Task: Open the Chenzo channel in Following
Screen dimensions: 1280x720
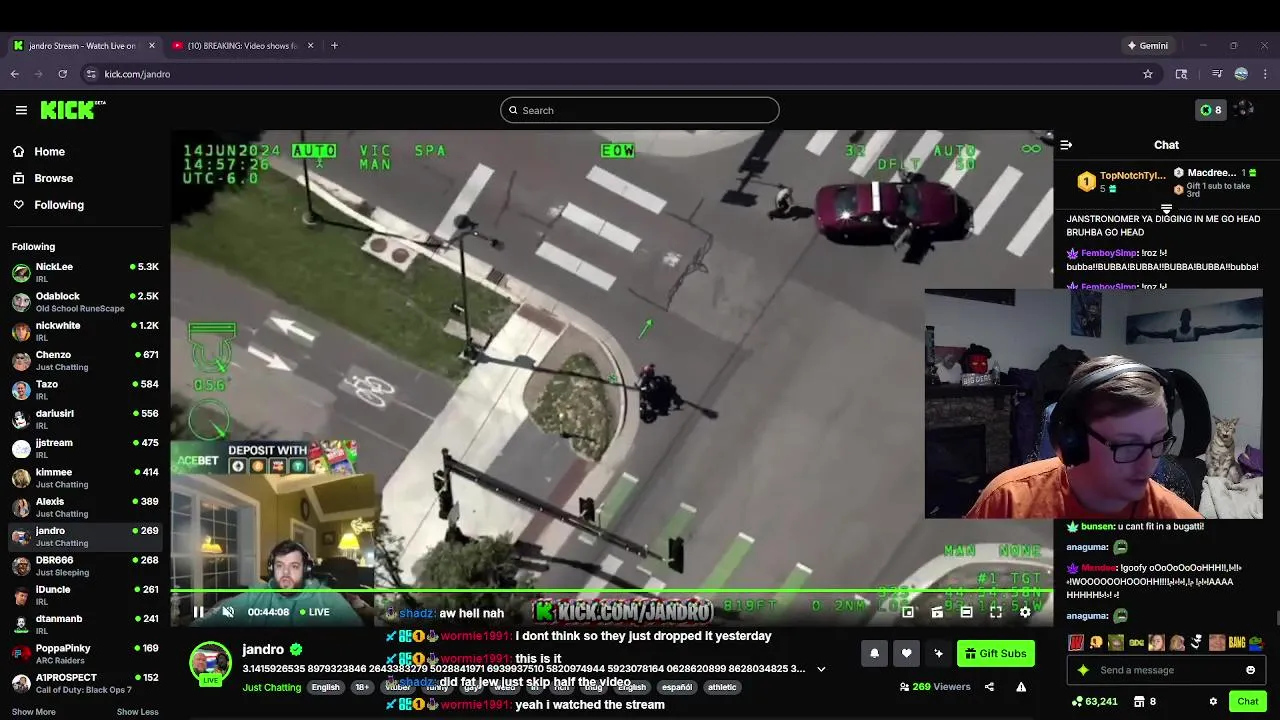Action: click(x=85, y=360)
